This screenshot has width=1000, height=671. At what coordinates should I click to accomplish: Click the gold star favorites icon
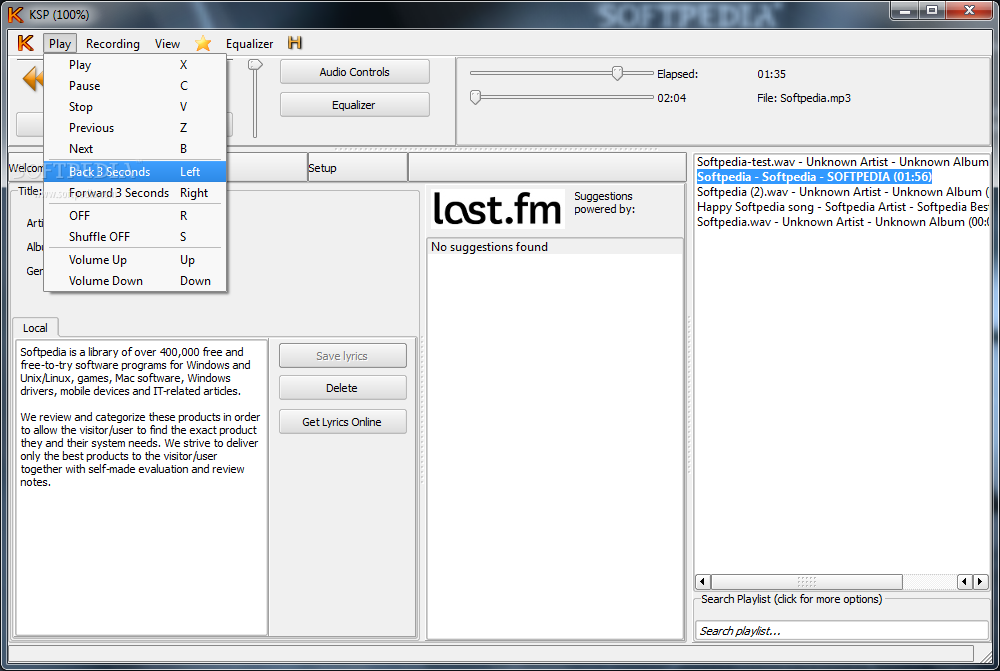click(x=203, y=43)
